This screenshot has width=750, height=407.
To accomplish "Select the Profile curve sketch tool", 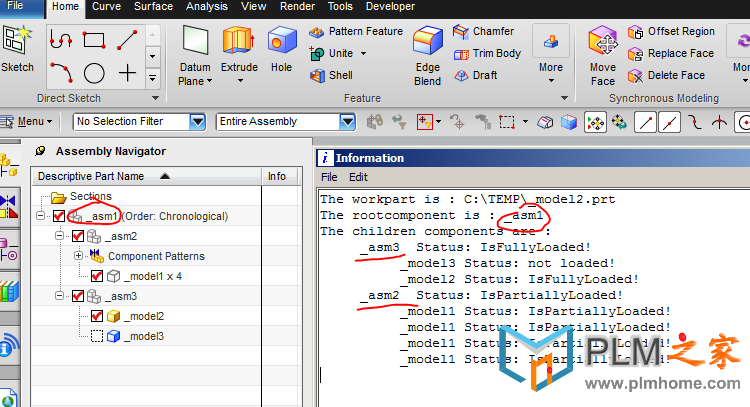I will pos(61,40).
